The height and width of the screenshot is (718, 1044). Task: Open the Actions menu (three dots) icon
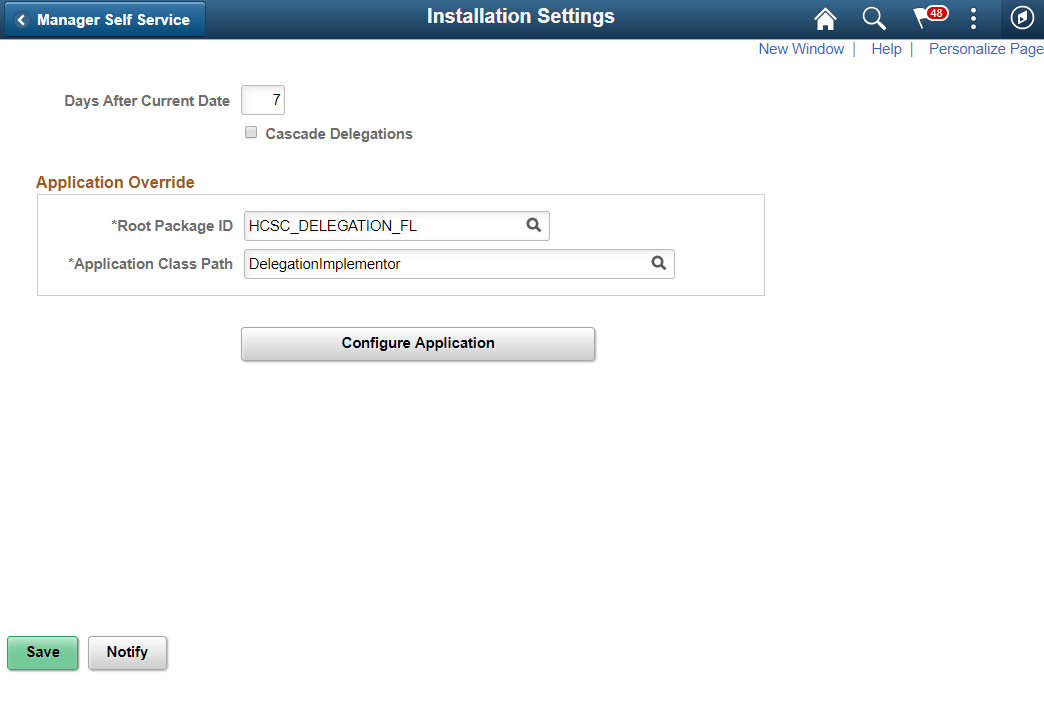tap(973, 18)
